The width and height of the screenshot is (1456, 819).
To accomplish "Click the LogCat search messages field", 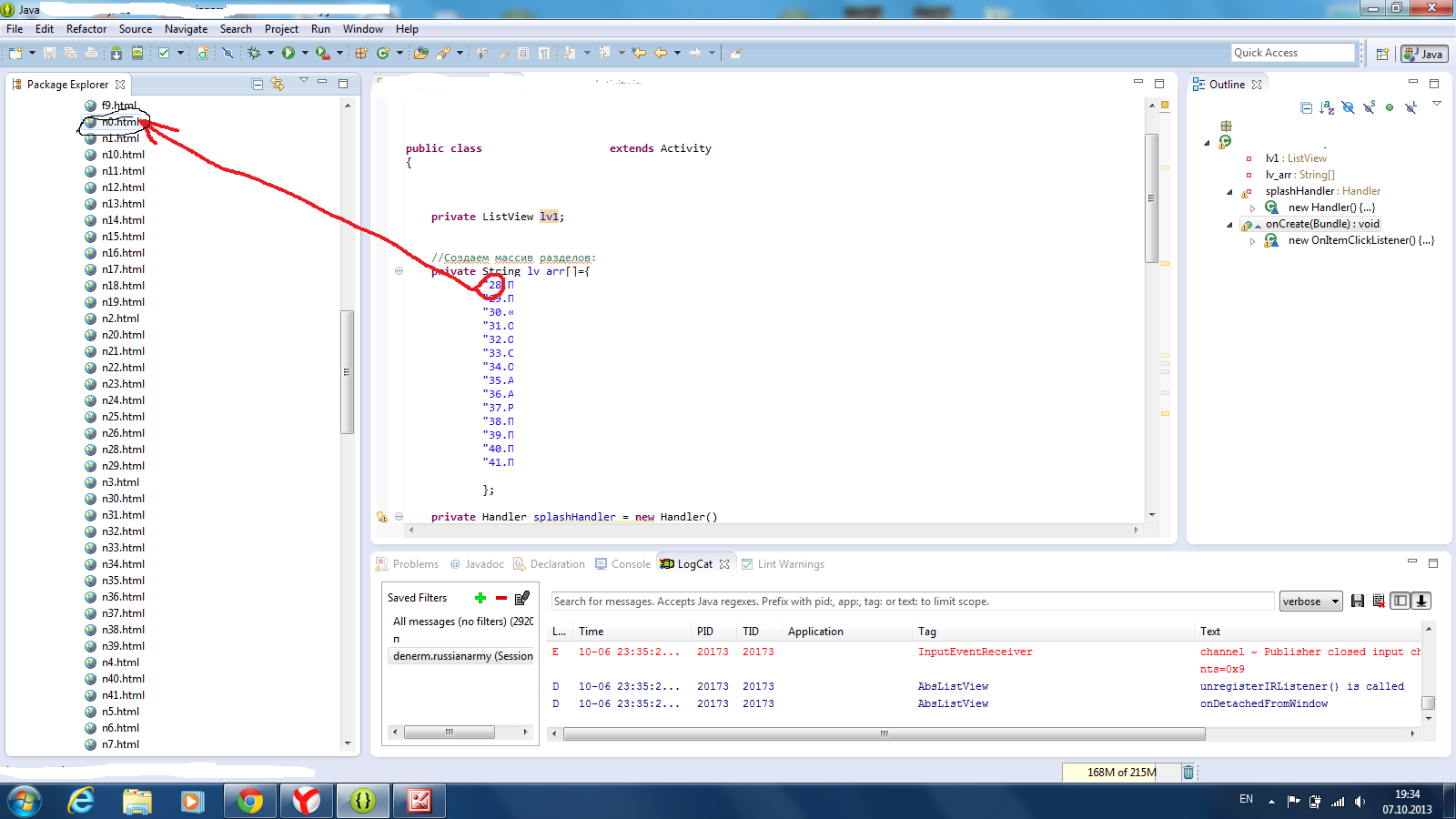I will tap(912, 602).
